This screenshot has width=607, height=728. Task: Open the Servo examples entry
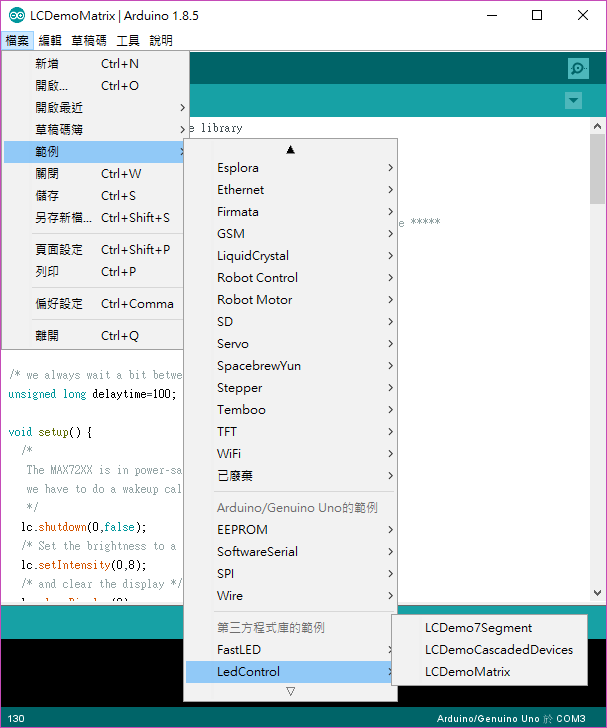(x=291, y=344)
